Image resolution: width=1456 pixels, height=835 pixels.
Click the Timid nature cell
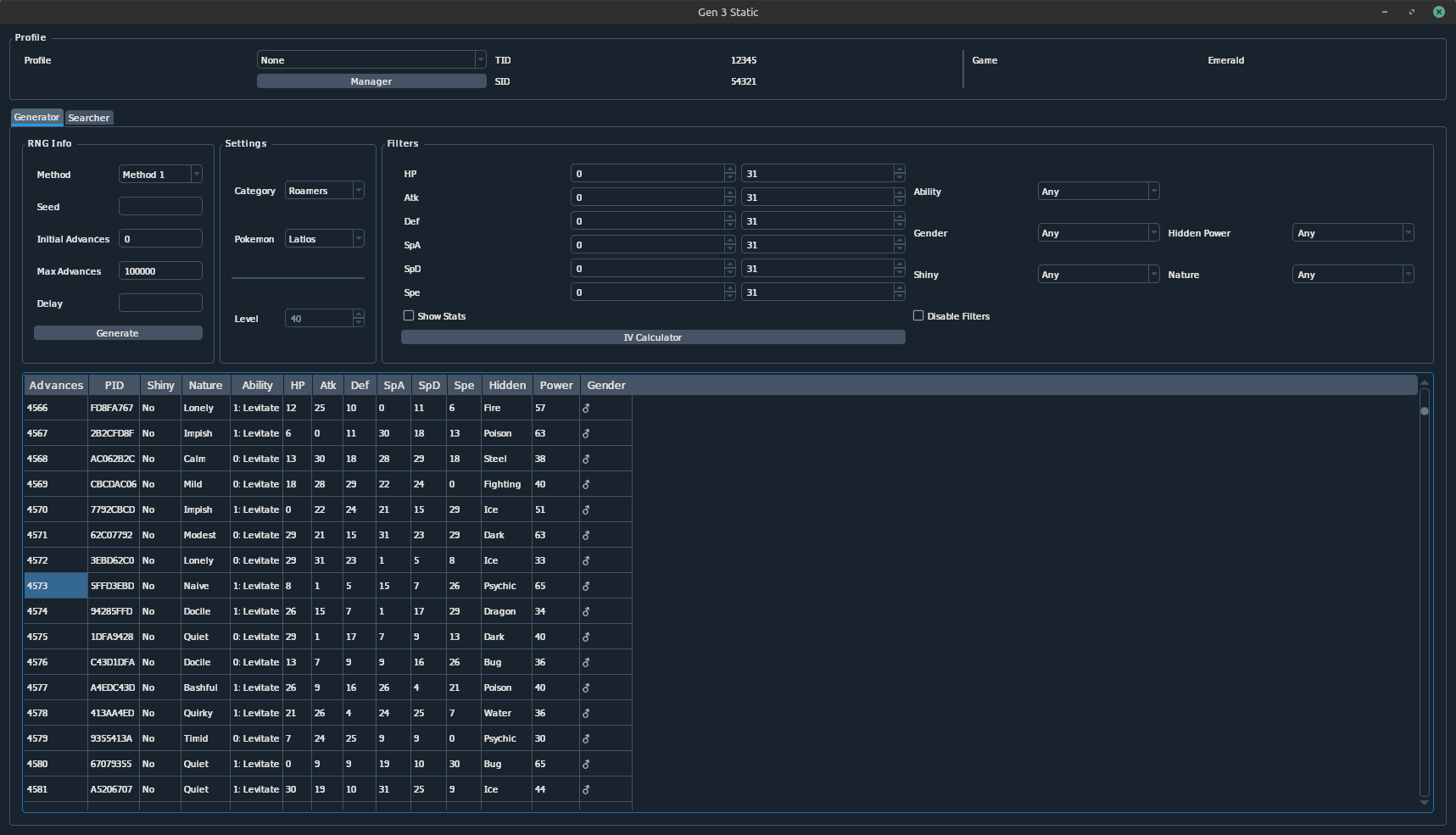[205, 738]
